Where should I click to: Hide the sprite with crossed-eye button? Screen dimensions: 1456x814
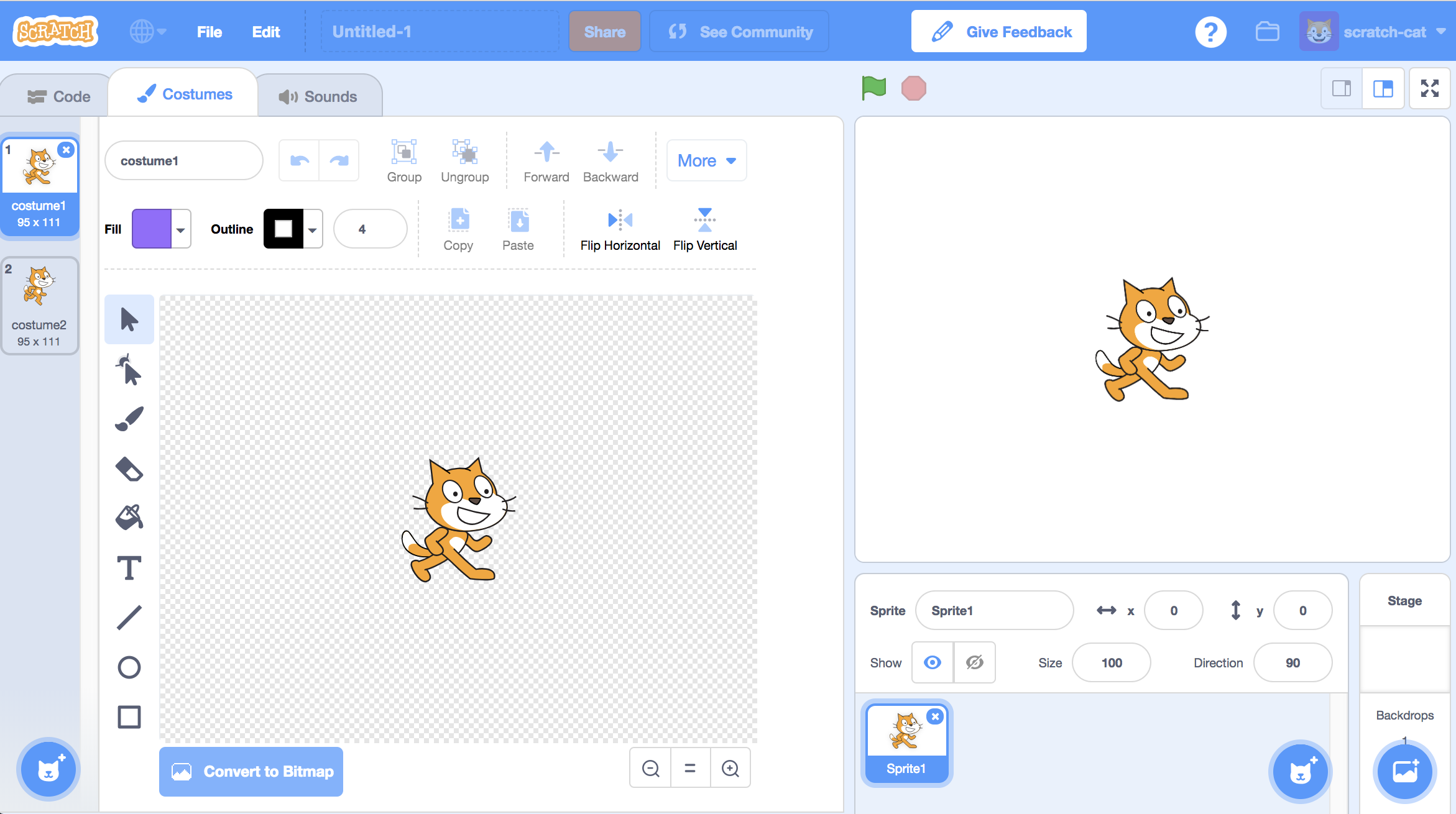[974, 662]
